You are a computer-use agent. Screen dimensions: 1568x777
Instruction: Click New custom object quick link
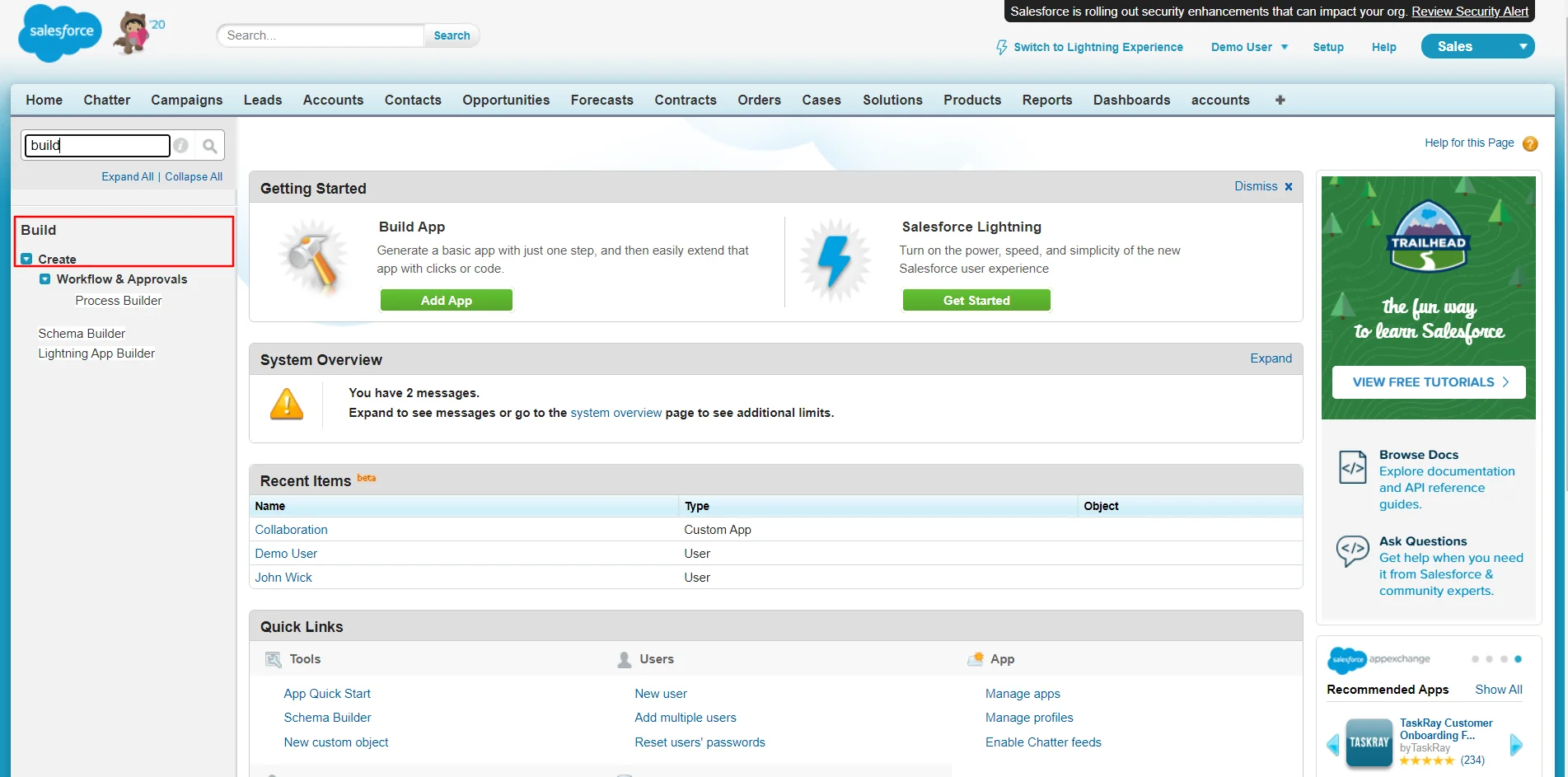click(336, 742)
